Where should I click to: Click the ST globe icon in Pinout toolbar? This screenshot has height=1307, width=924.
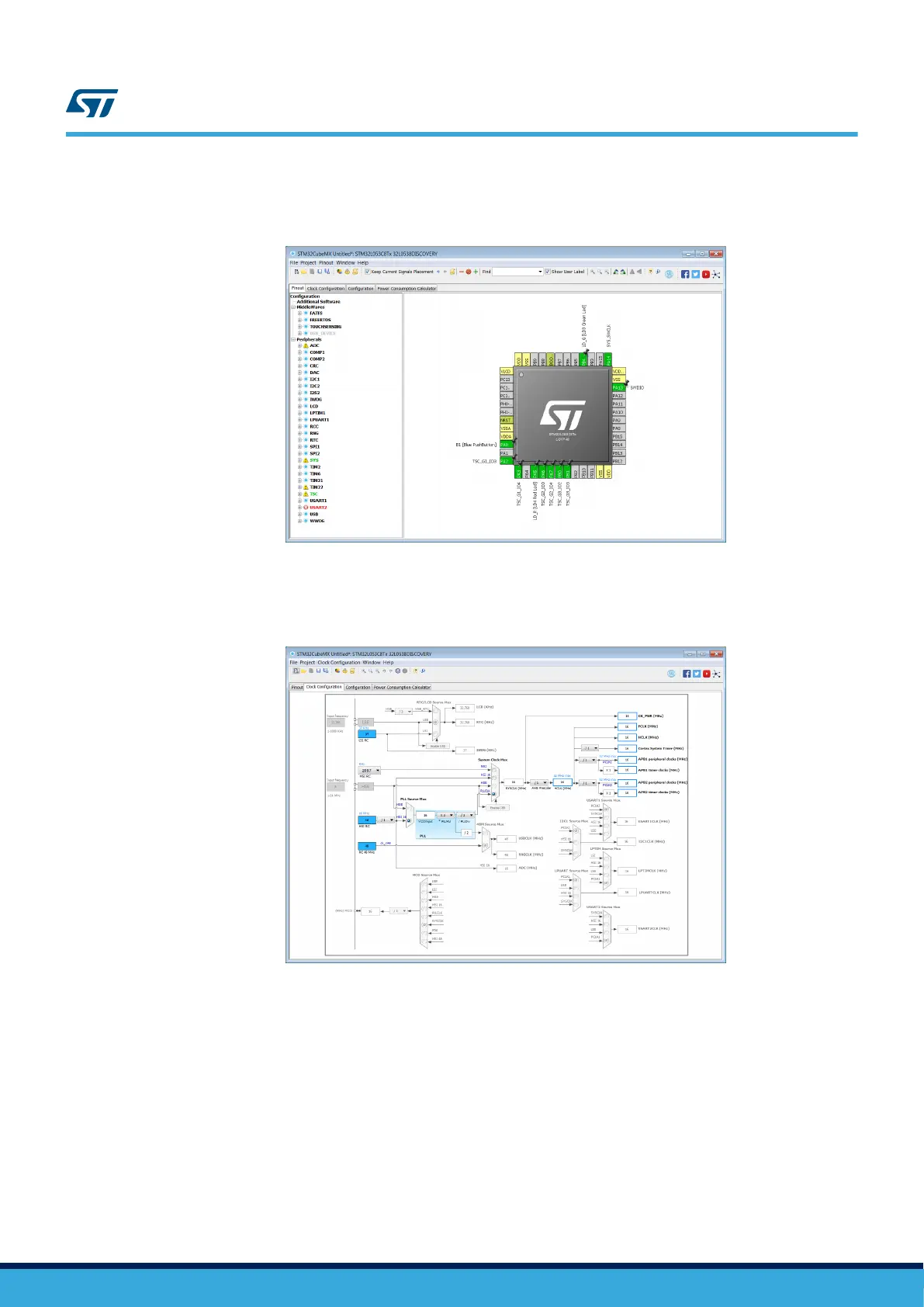(669, 273)
